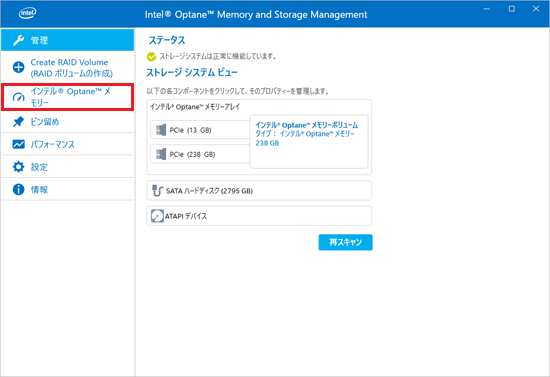This screenshot has width=550, height=377.
Task: Click the green status check icon
Action: (151, 56)
